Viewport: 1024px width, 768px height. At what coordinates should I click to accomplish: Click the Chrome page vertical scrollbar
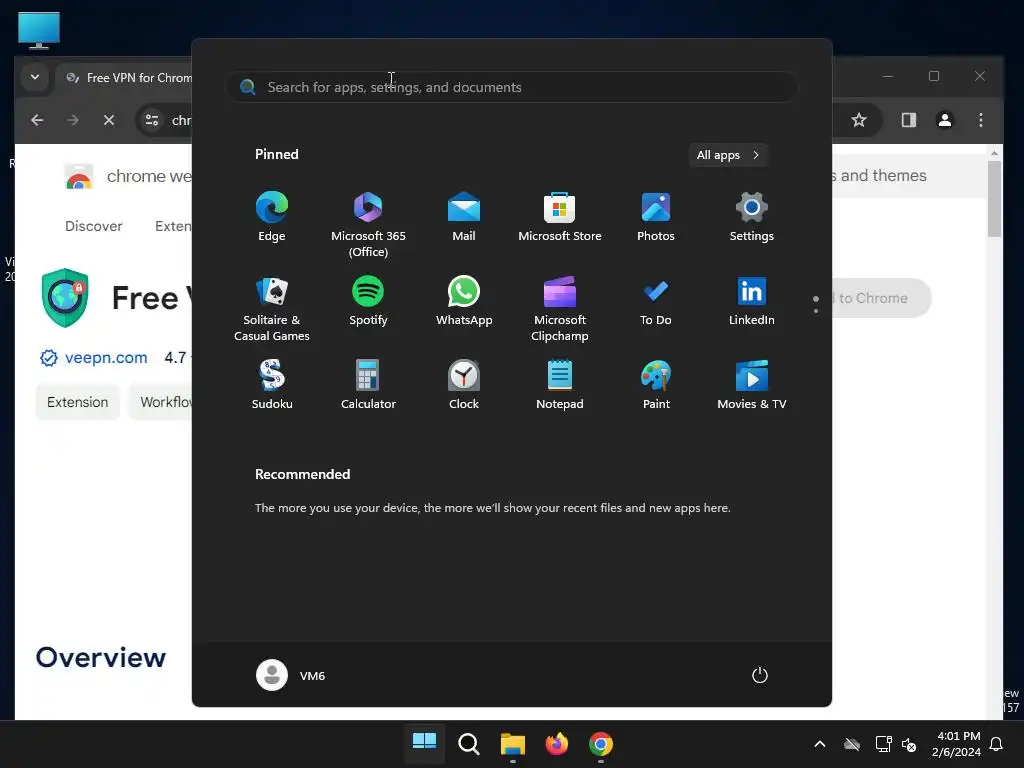pos(994,199)
